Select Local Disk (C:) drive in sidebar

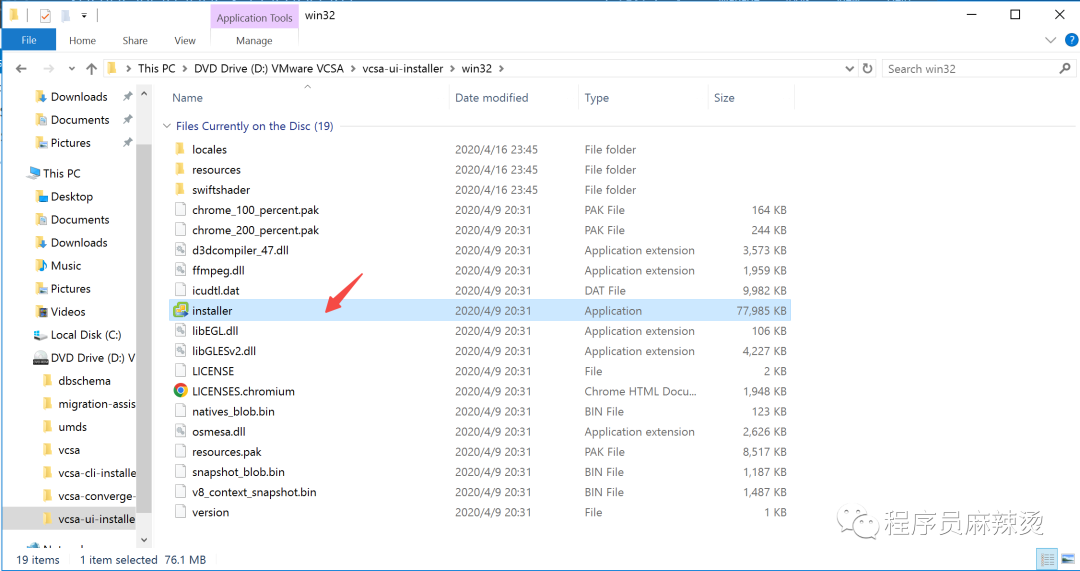point(77,335)
